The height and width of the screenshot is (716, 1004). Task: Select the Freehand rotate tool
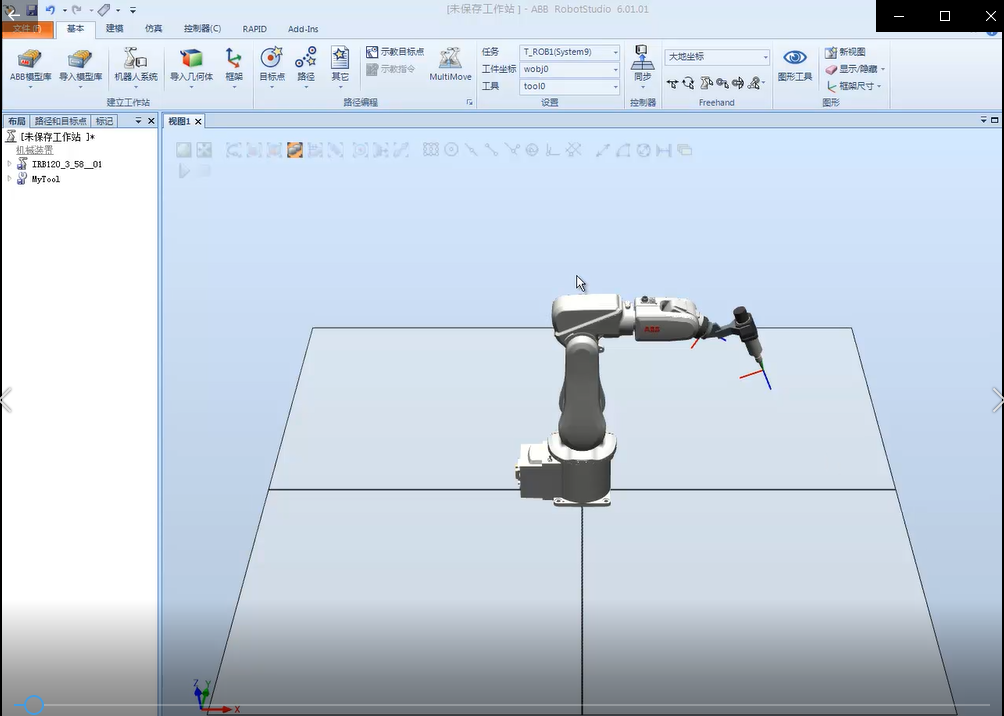pos(688,83)
